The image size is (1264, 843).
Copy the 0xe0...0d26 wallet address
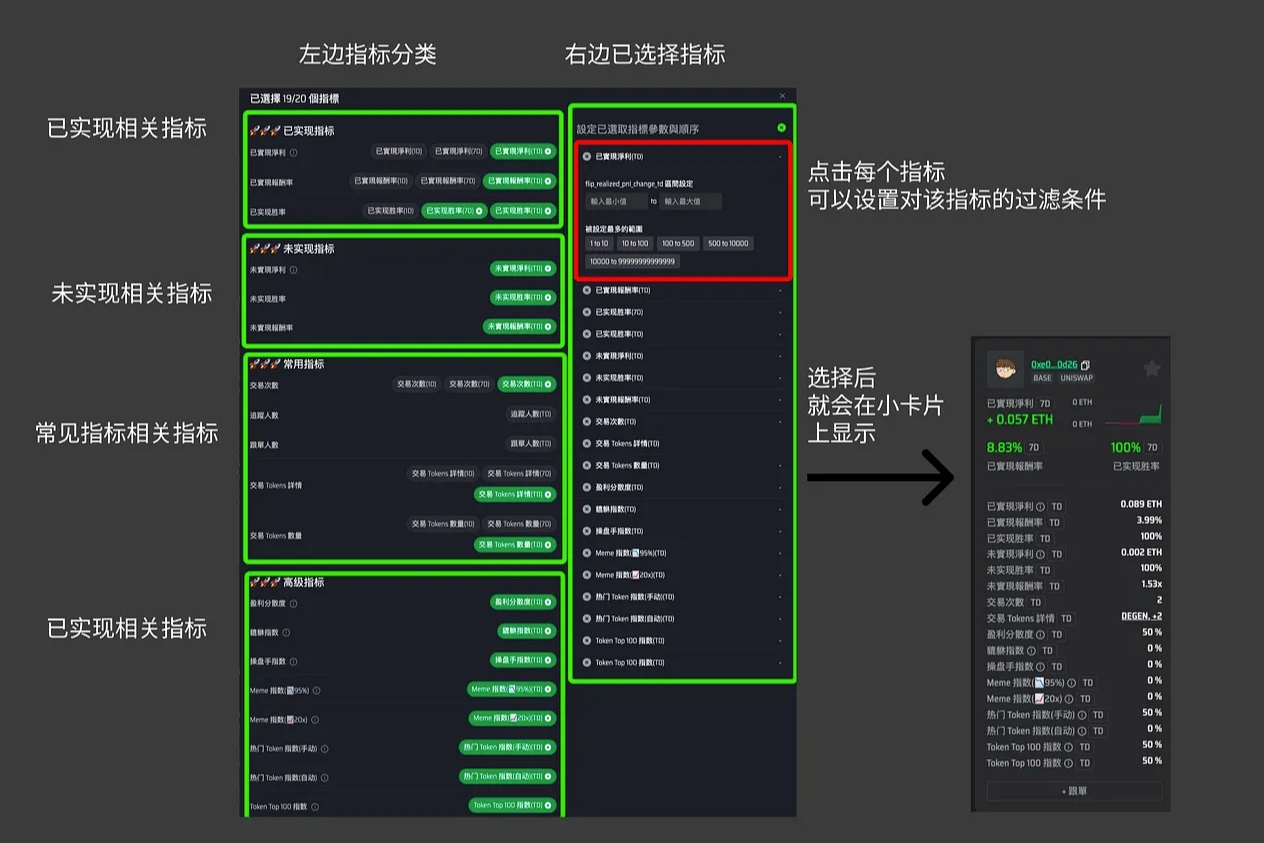pyautogui.click(x=1086, y=365)
